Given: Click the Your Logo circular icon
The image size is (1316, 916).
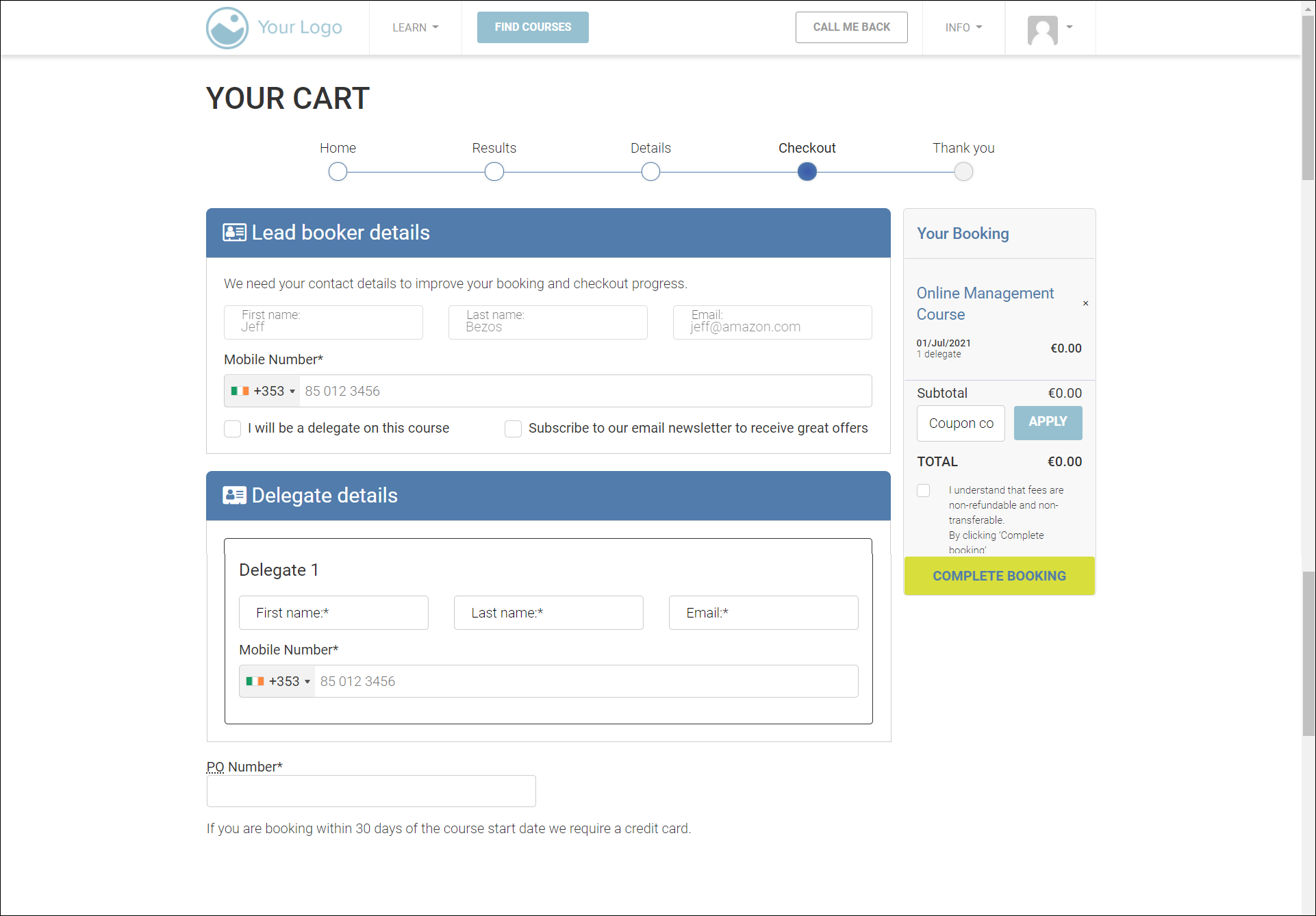Looking at the screenshot, I should [227, 28].
